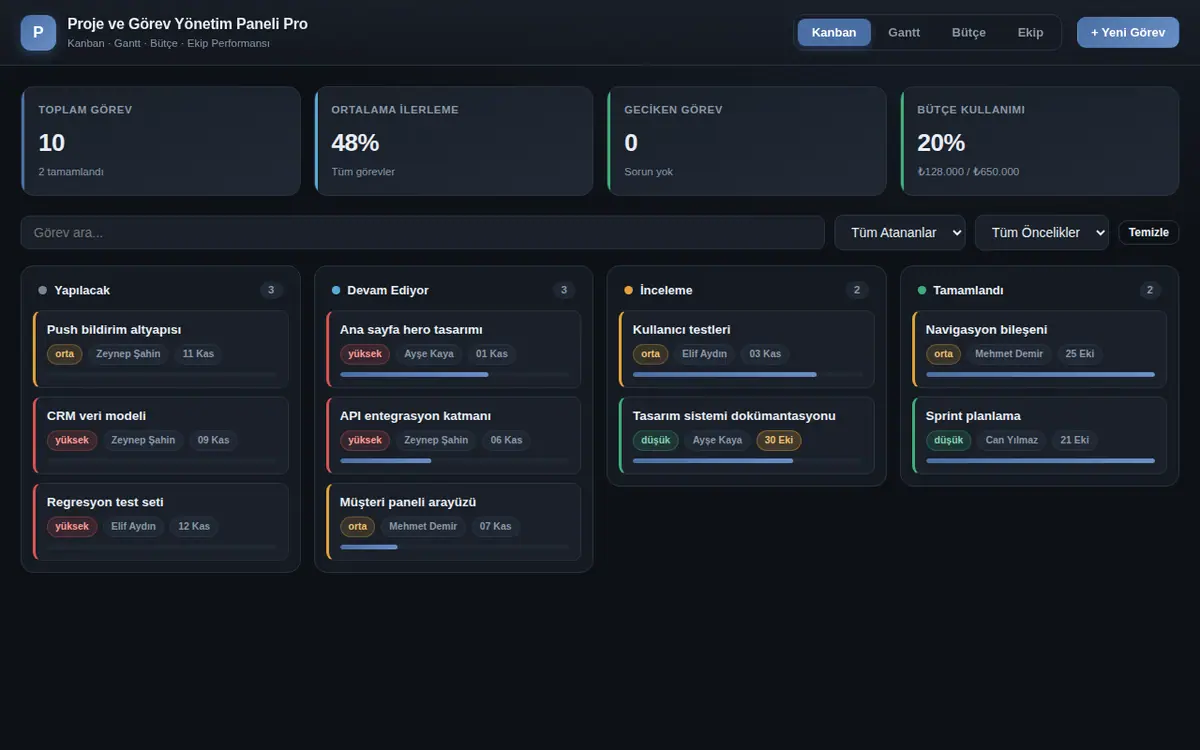Click the Tamamlandı column header
The height and width of the screenshot is (750, 1200).
click(1040, 290)
